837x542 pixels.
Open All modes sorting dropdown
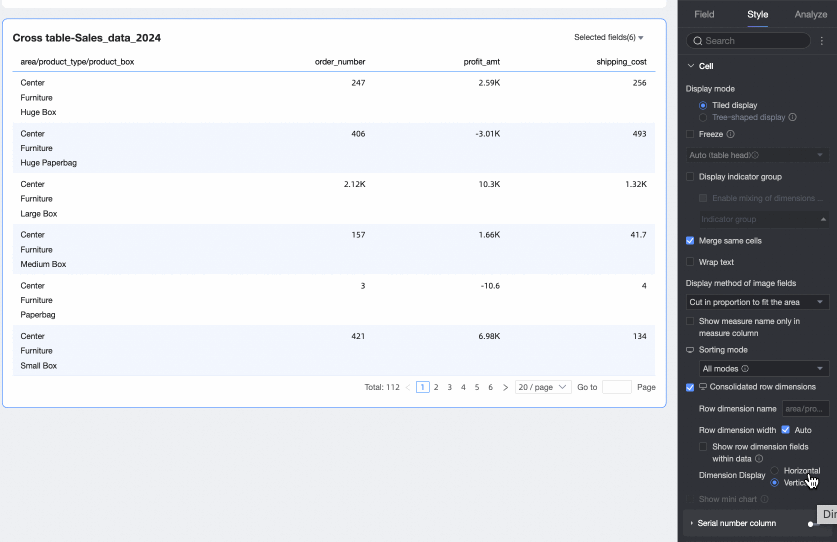click(764, 368)
